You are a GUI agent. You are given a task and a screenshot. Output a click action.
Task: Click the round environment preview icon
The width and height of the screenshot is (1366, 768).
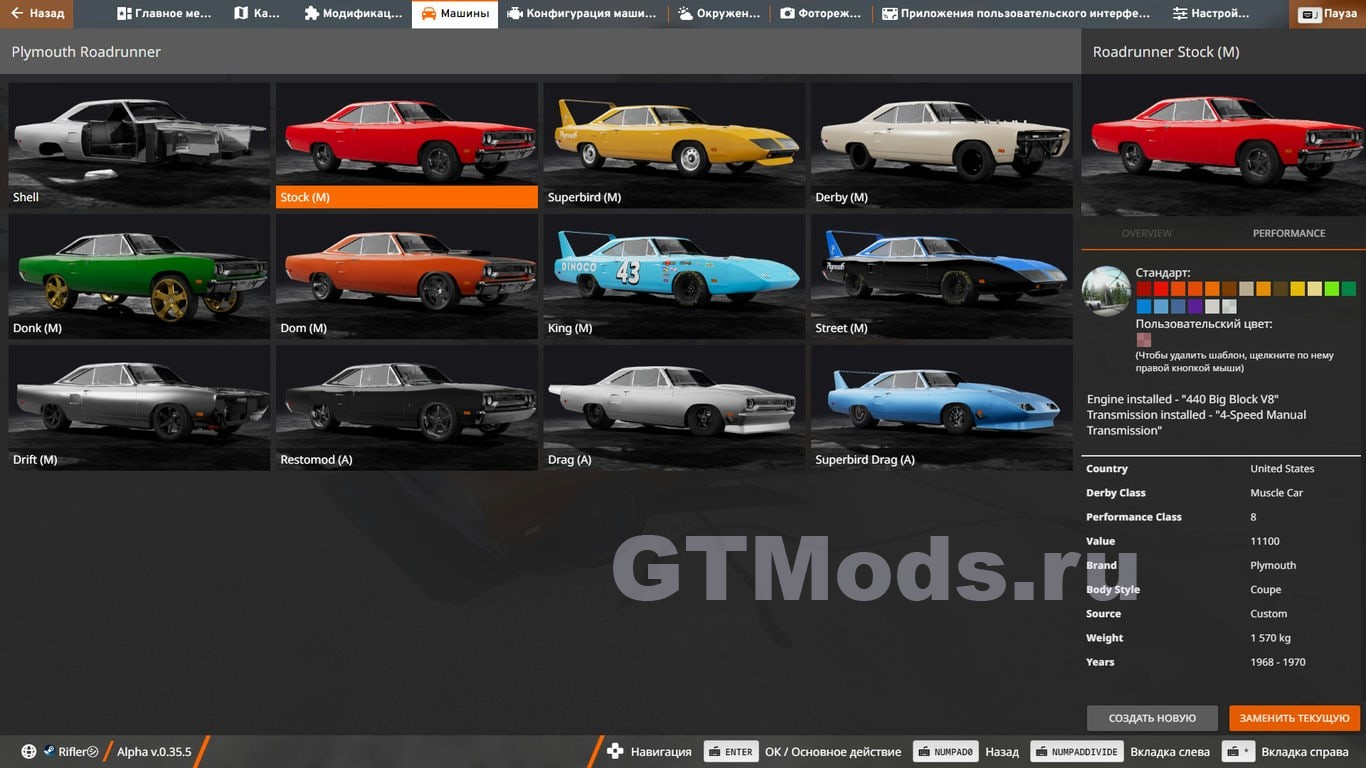(1107, 291)
